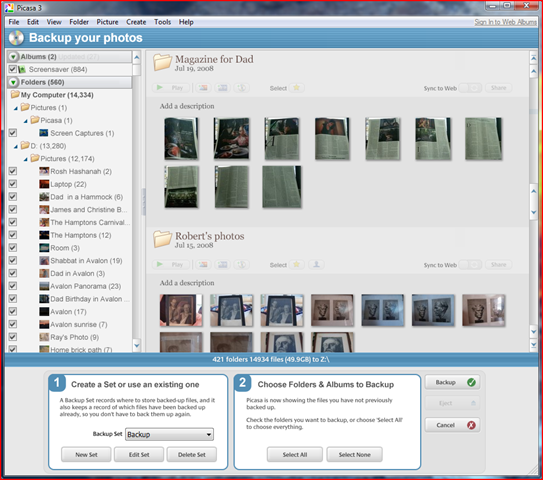The height and width of the screenshot is (480, 543).
Task: Click the Avalon Panorama folder thumbnail icon
Action: click(44, 286)
